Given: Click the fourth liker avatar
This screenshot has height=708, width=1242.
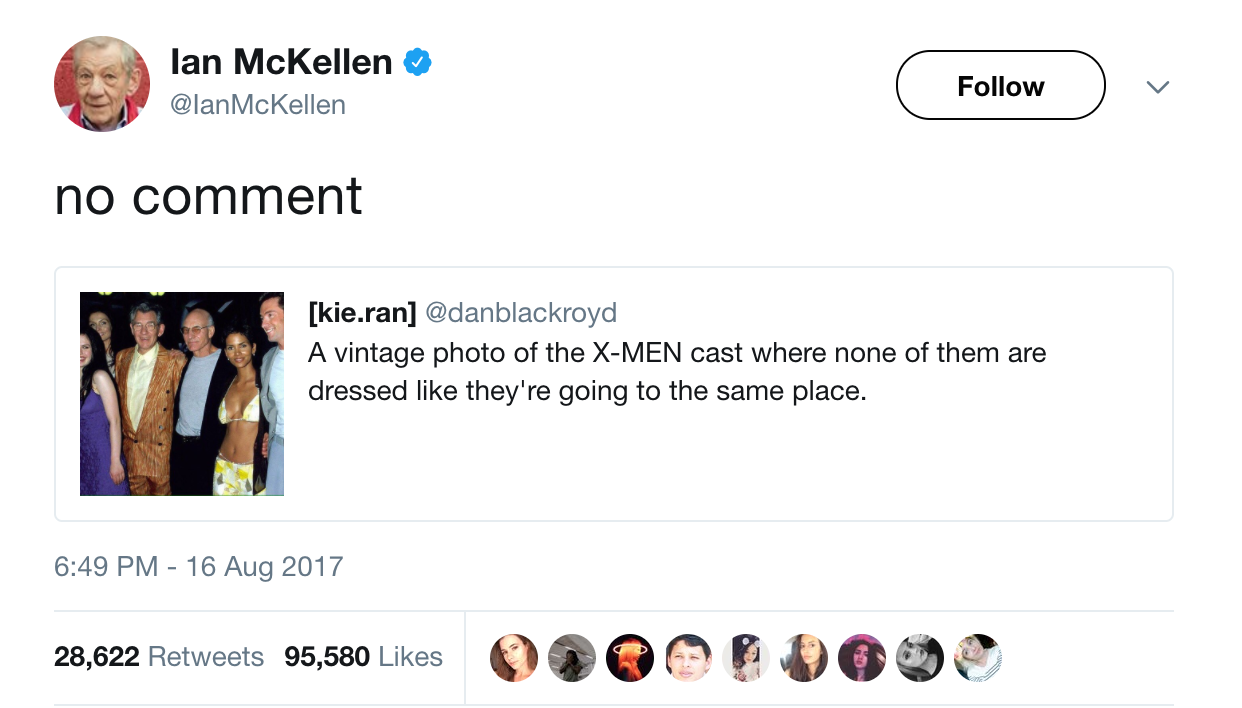Looking at the screenshot, I should click(x=688, y=658).
